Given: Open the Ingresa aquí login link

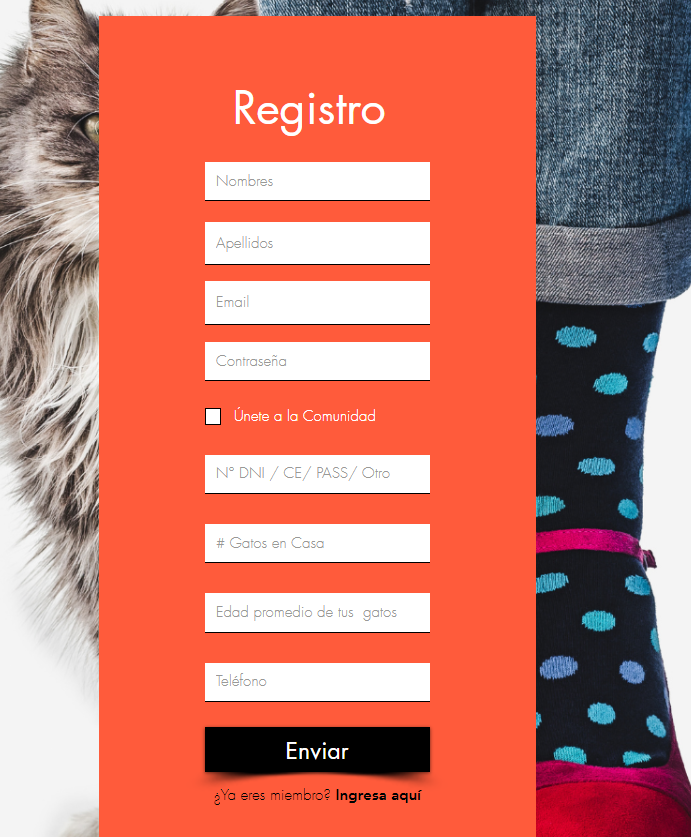Looking at the screenshot, I should 378,795.
